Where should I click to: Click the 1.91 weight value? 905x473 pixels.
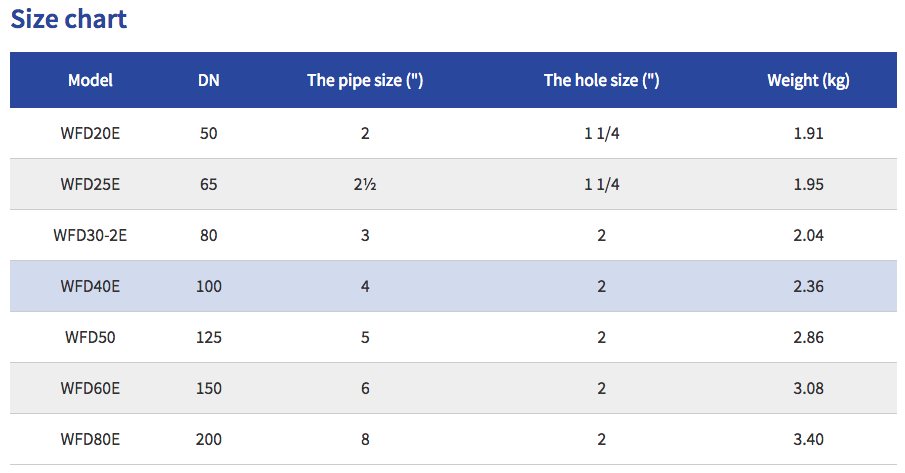(x=808, y=133)
